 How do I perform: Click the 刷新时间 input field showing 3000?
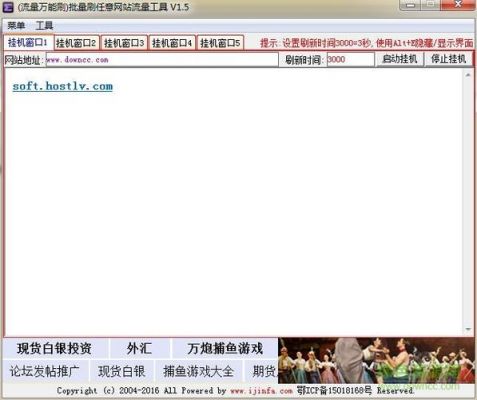click(350, 60)
